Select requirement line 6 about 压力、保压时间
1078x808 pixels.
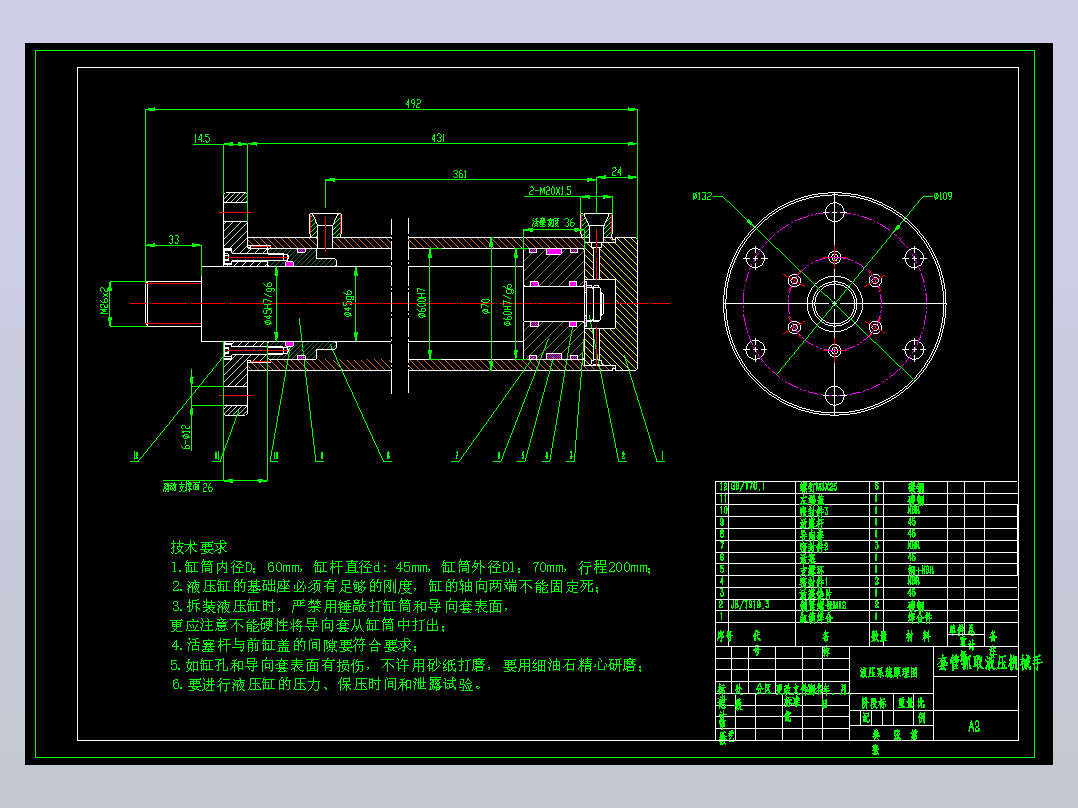point(327,685)
